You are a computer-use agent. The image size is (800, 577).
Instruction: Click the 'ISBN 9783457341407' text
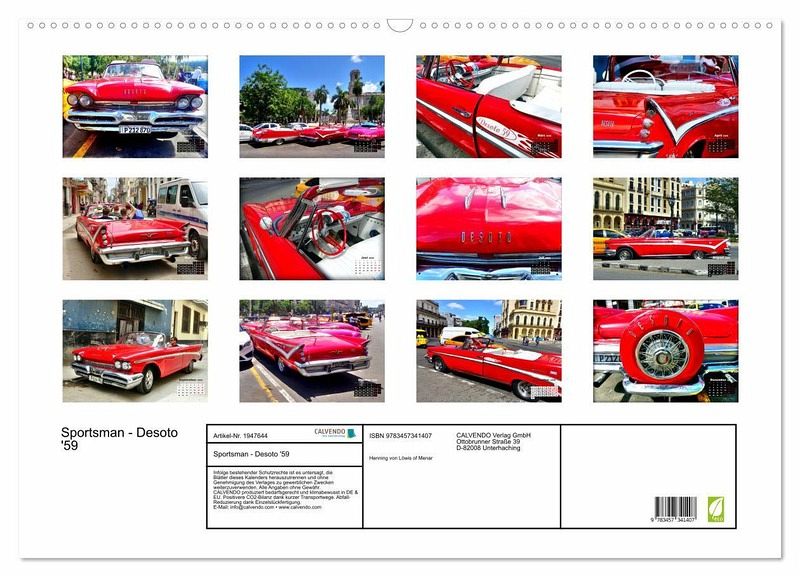(401, 436)
